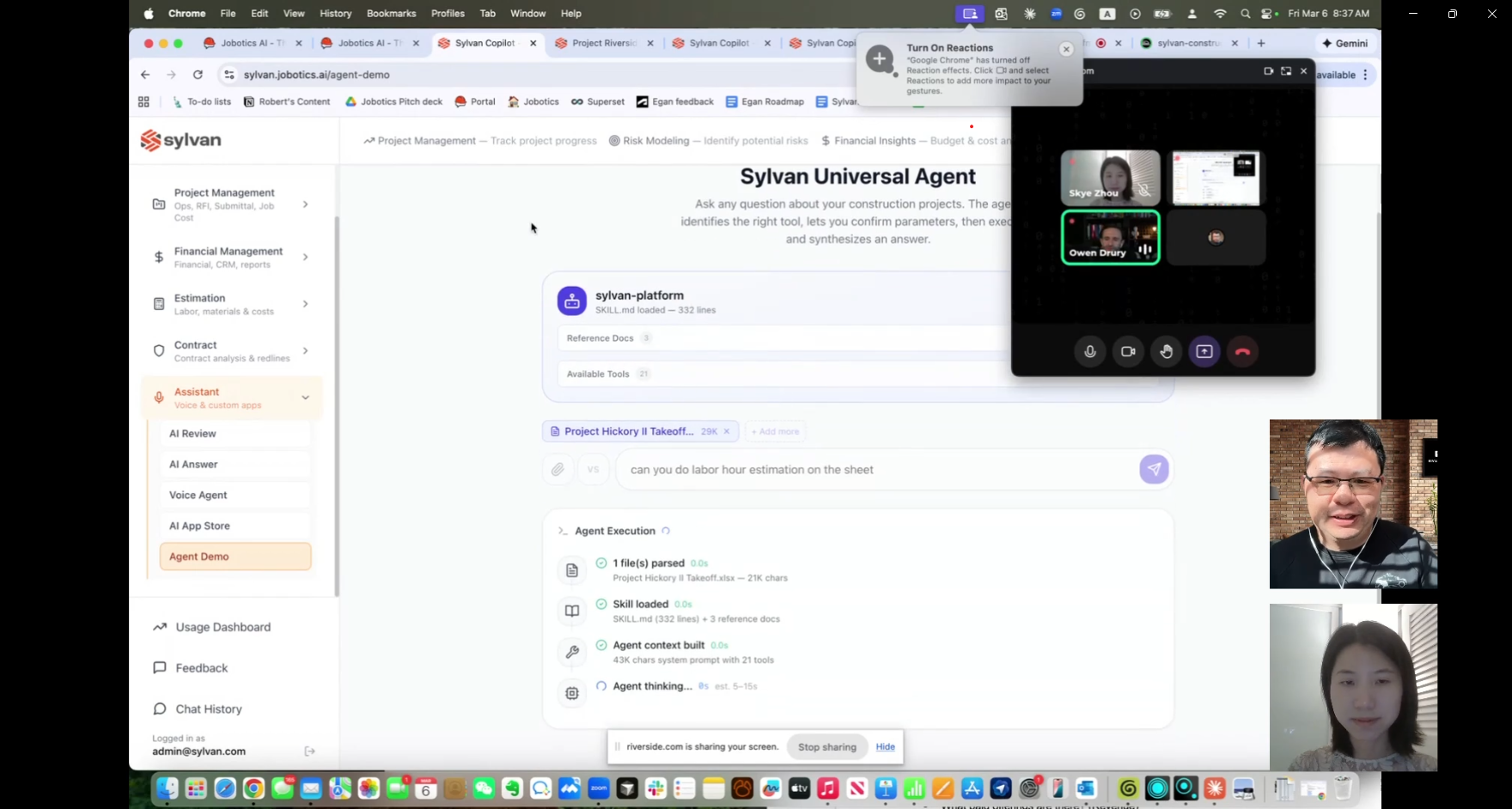Viewport: 1512px width, 809px height.
Task: Toggle microphone in the call window
Action: (x=1089, y=352)
